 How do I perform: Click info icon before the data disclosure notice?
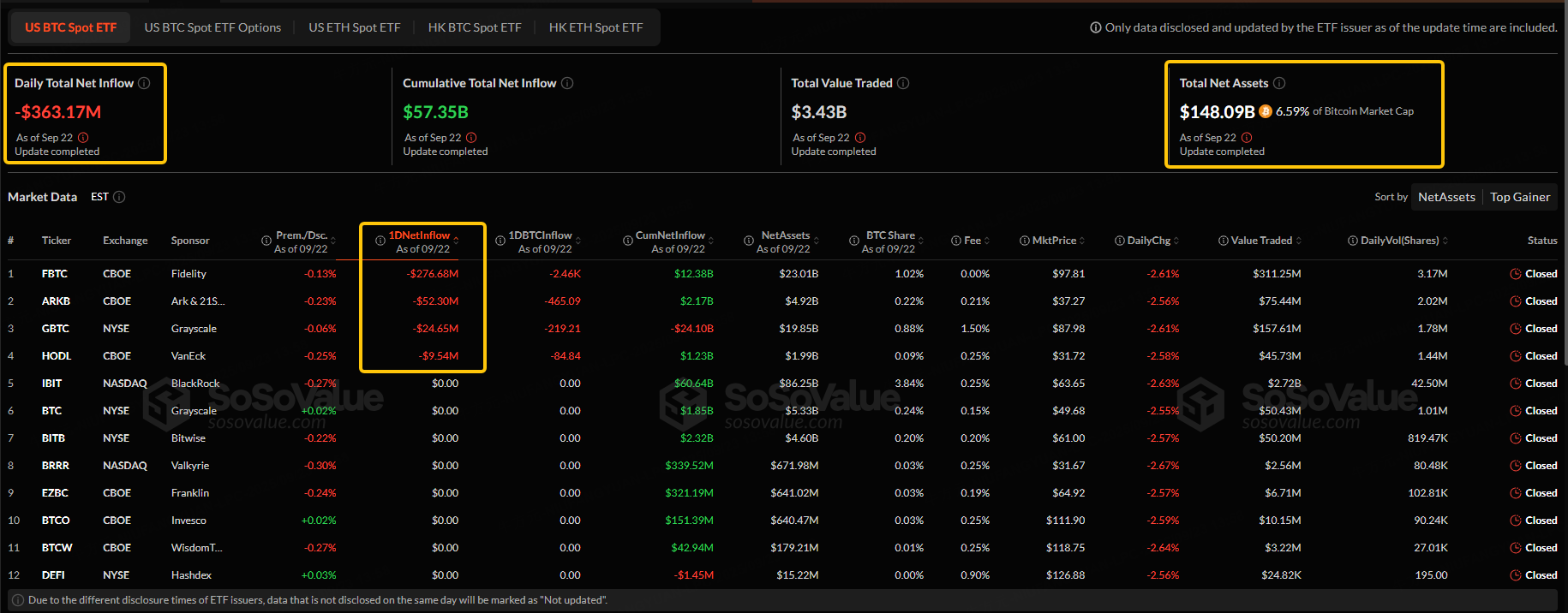coord(18,600)
